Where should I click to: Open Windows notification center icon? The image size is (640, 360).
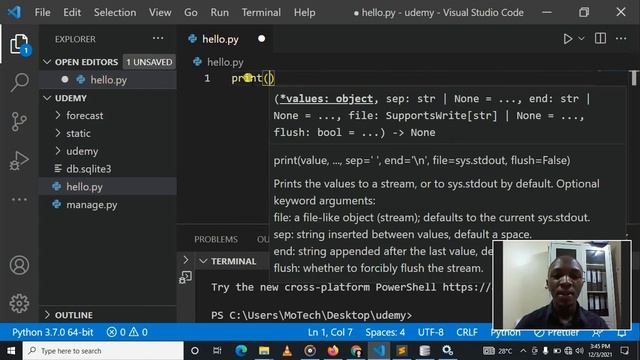624,351
